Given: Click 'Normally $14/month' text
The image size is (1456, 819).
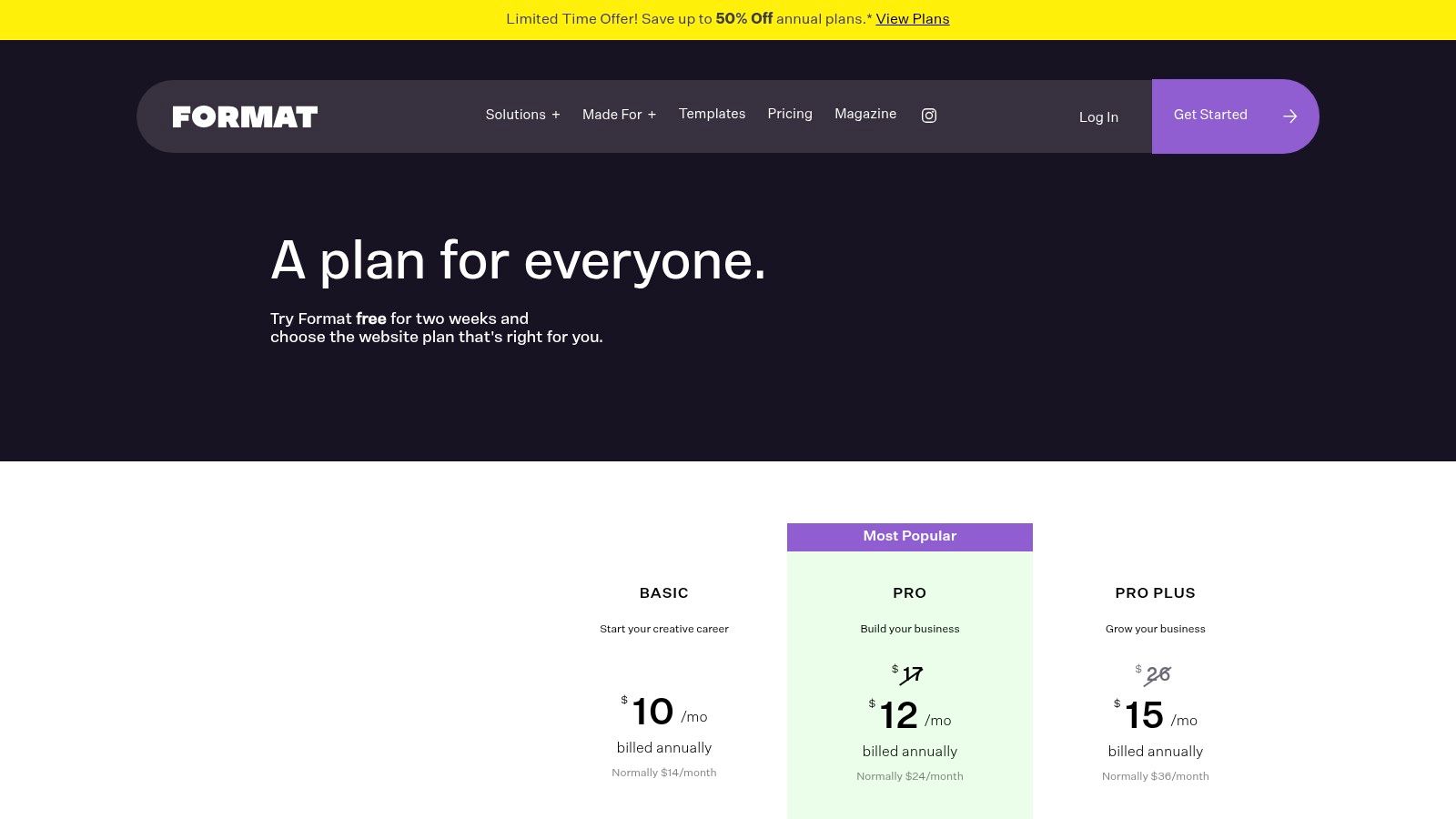Looking at the screenshot, I should (664, 773).
